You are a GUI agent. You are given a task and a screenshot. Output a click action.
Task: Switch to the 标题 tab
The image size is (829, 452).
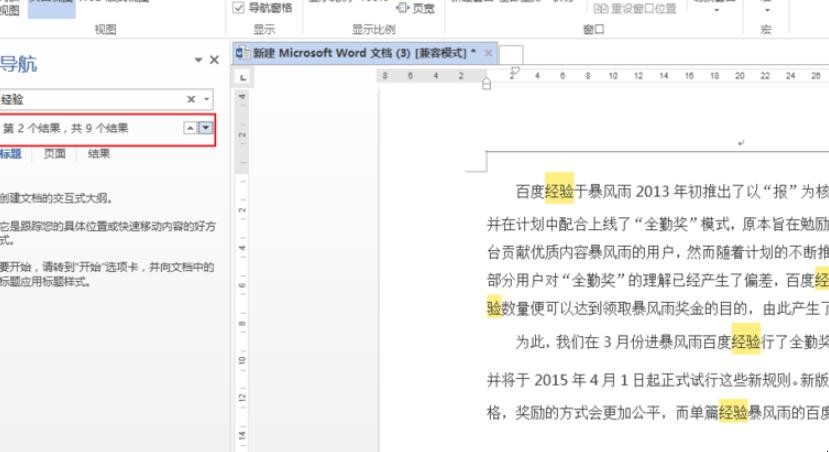(10, 154)
